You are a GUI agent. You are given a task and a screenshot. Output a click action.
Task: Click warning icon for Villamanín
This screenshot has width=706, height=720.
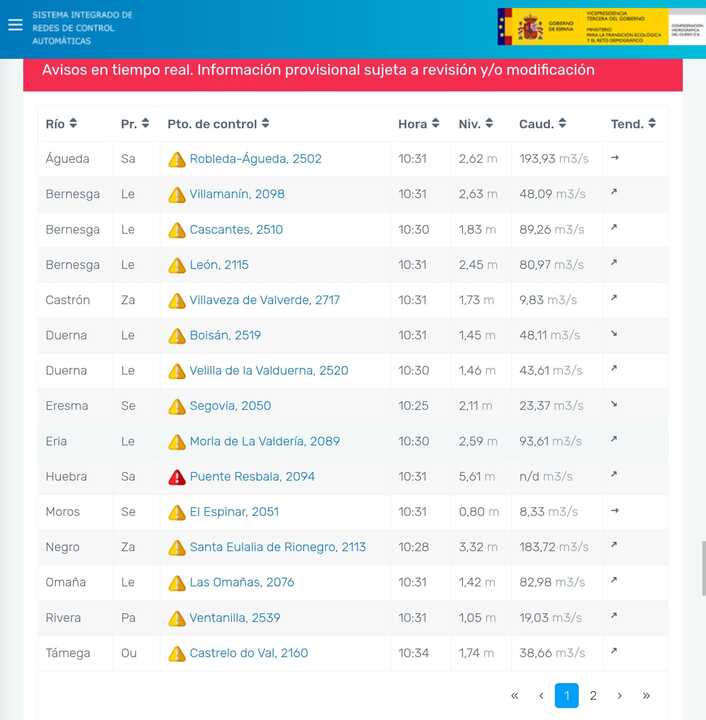[x=177, y=195]
